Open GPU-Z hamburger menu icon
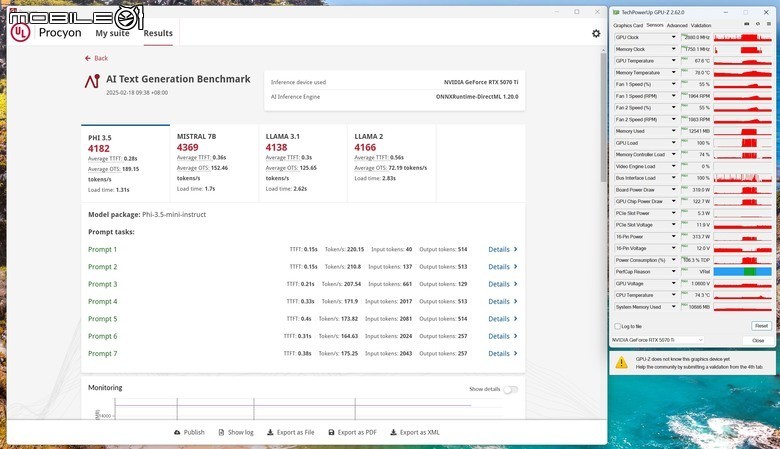 coord(769,24)
